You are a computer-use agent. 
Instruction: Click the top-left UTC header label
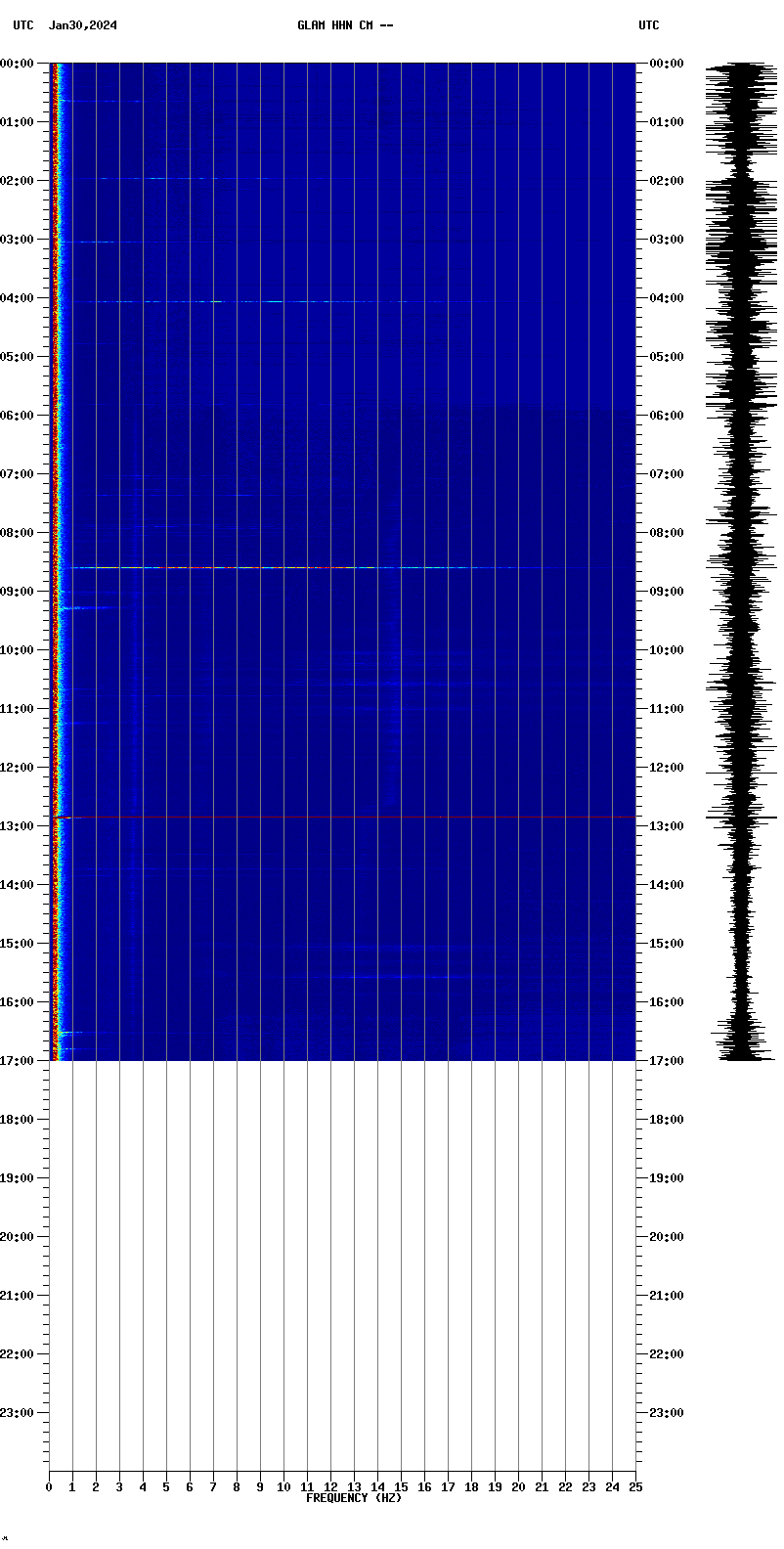pyautogui.click(x=23, y=25)
